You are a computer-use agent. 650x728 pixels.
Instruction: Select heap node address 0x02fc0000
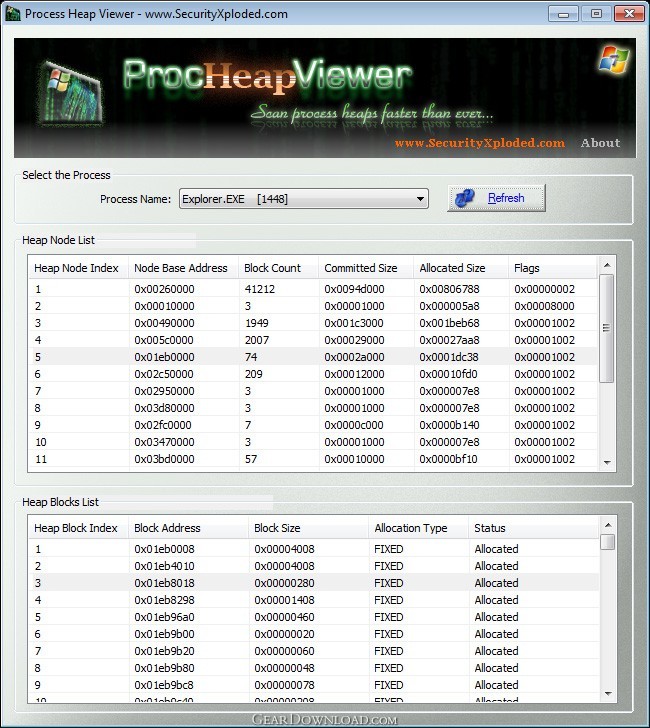tap(163, 425)
